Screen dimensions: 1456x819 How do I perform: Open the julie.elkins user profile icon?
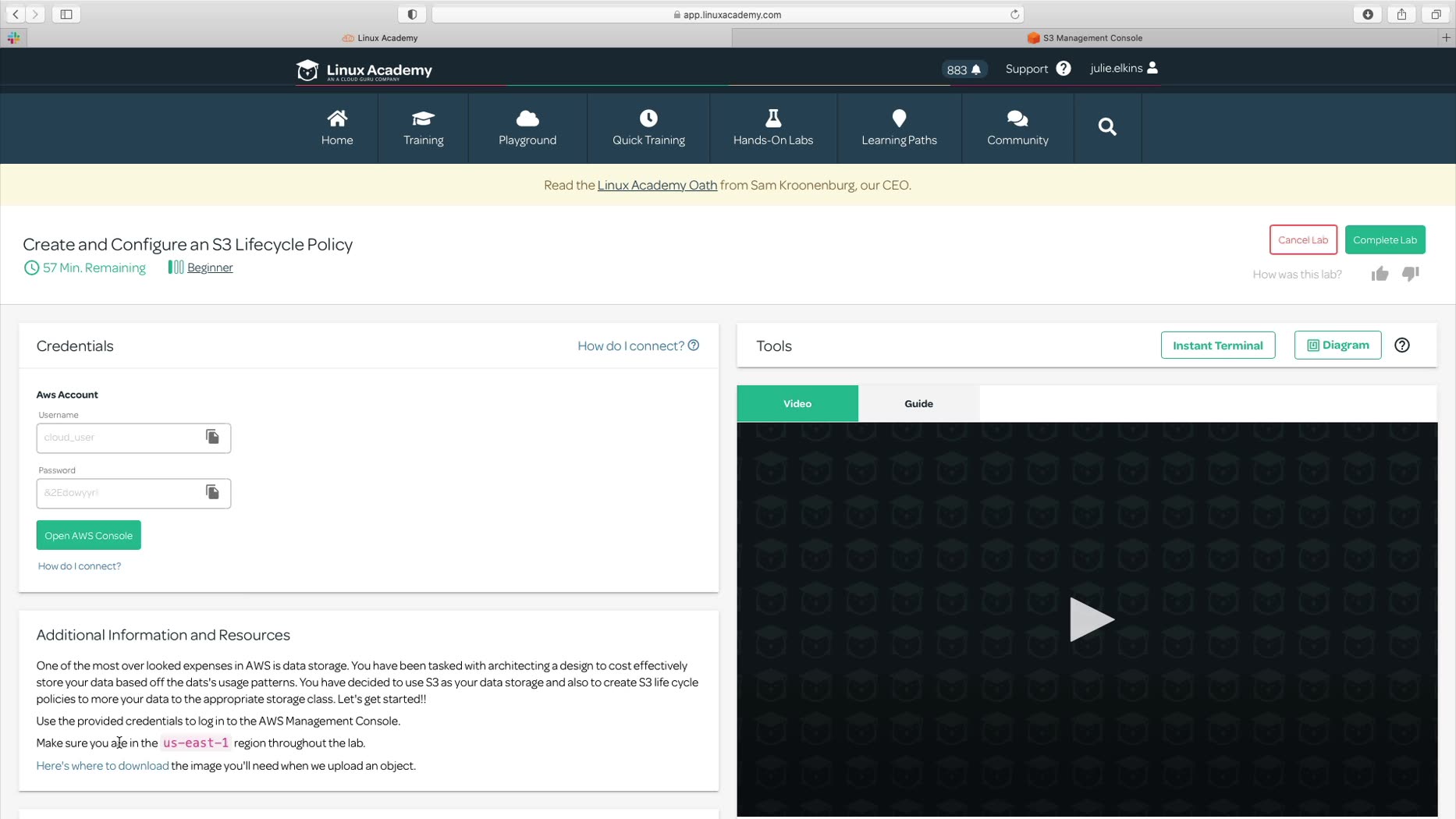pyautogui.click(x=1152, y=68)
